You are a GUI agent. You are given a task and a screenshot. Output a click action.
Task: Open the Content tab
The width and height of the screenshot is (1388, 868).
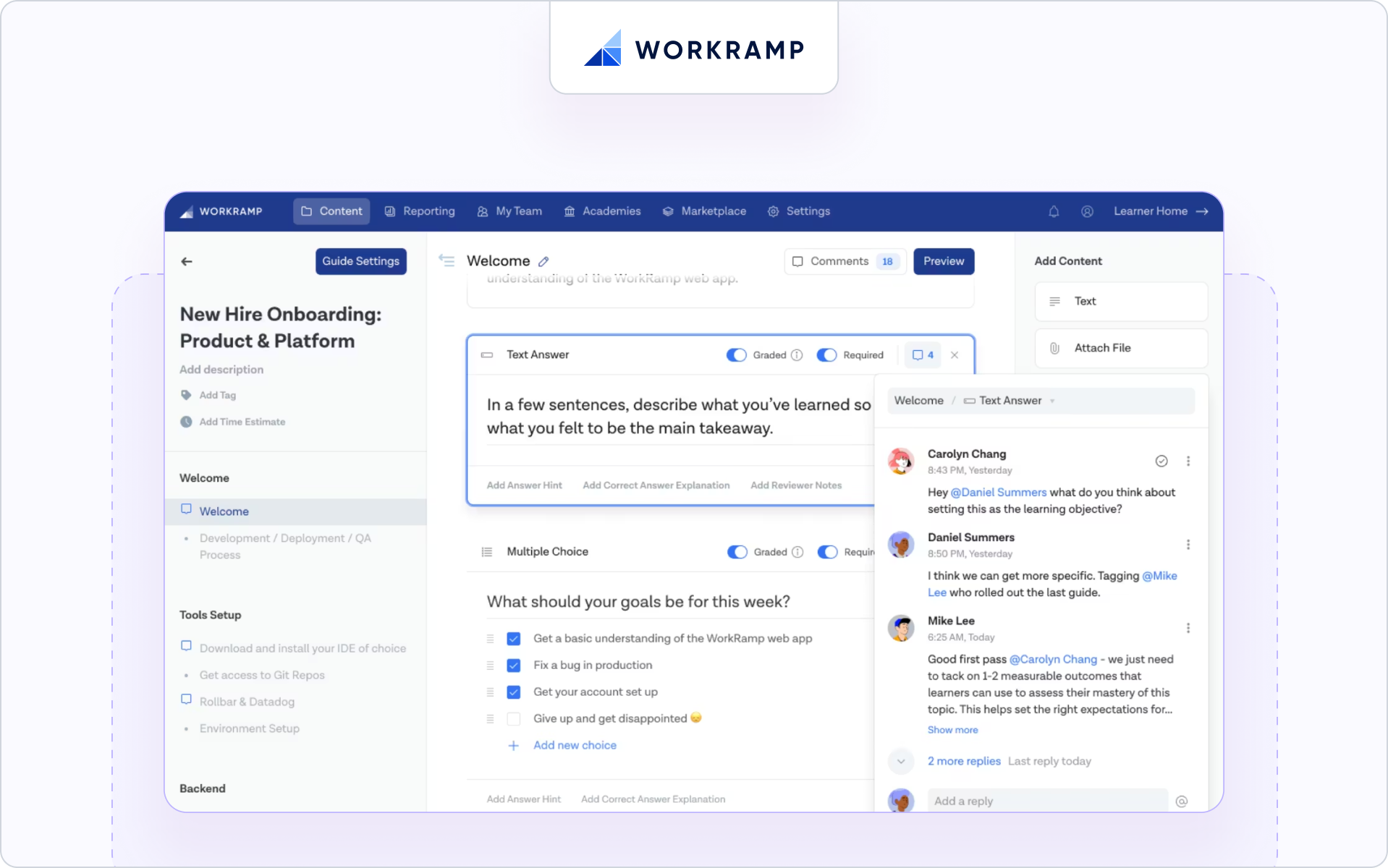tap(331, 211)
